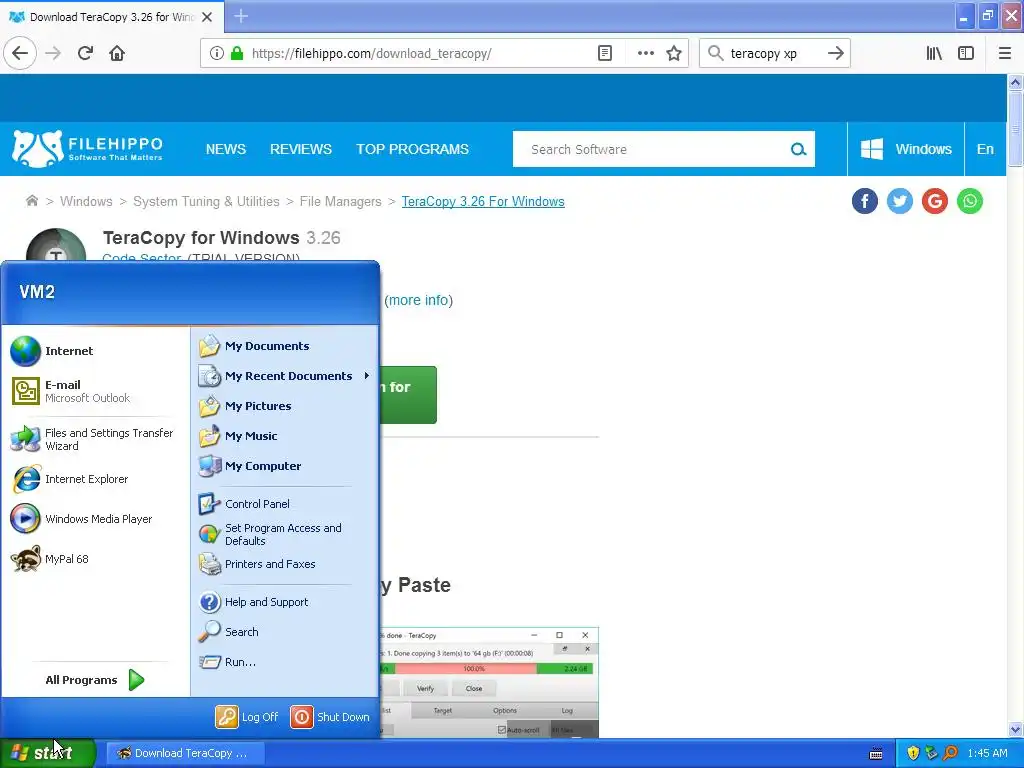Open NEWS in FileHippo navigation

click(x=226, y=149)
